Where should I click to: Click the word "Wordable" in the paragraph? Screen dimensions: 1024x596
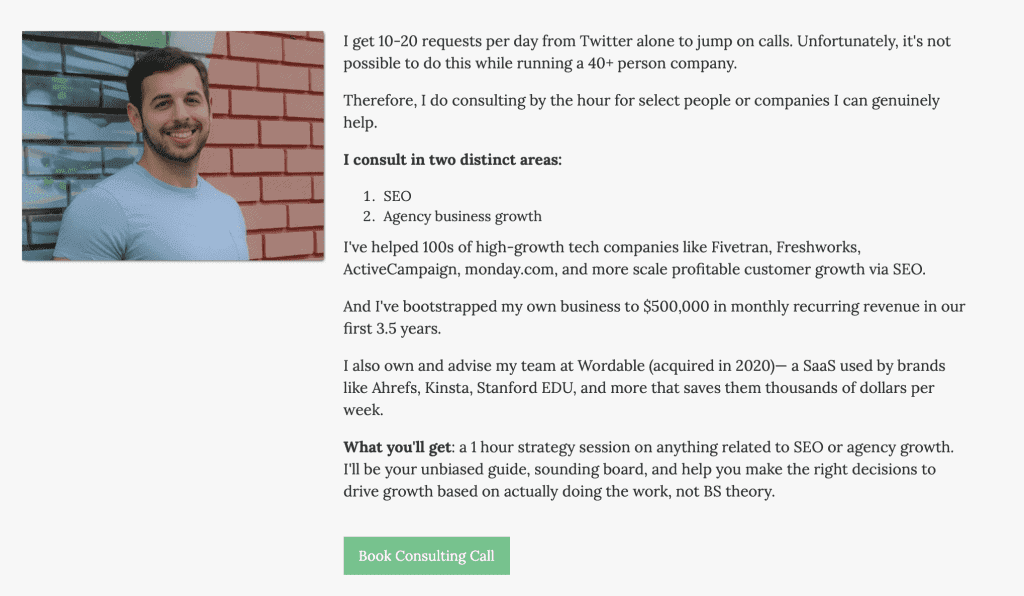tap(611, 366)
